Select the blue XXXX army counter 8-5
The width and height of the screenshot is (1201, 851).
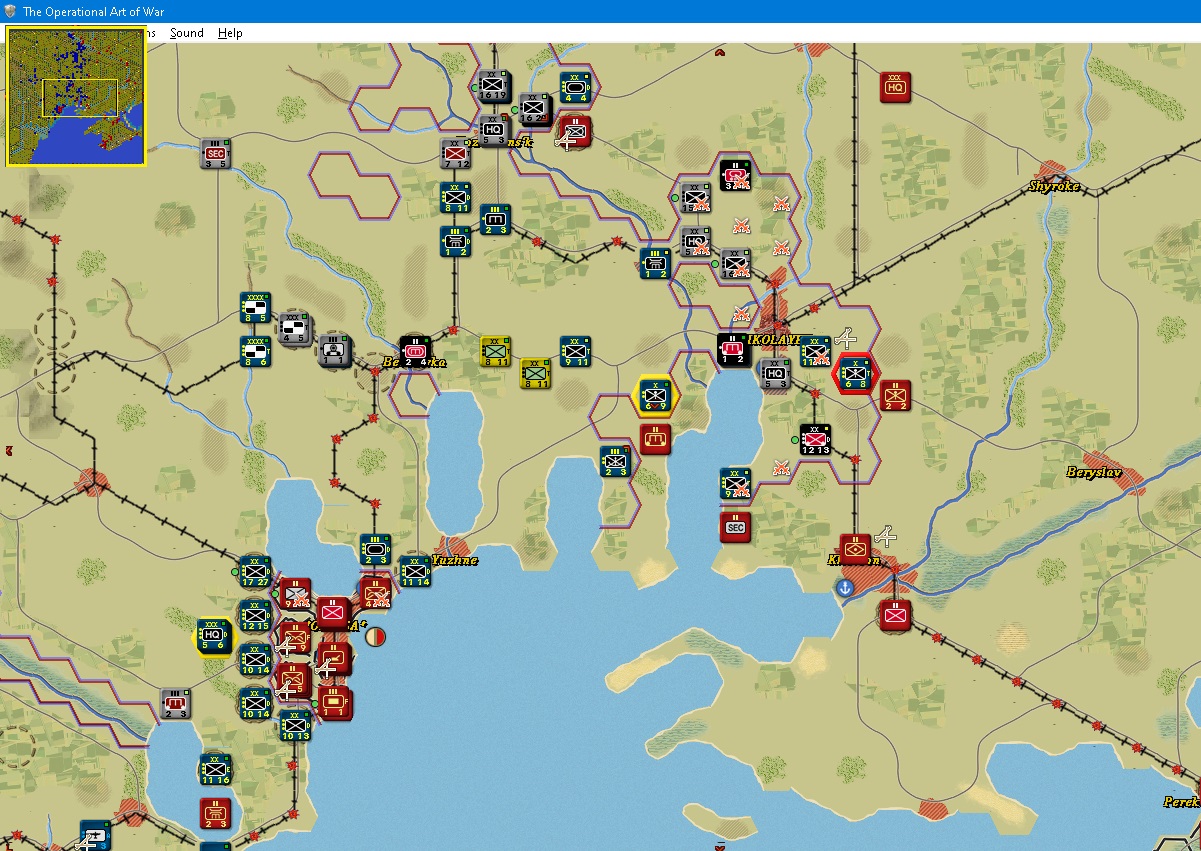point(255,307)
